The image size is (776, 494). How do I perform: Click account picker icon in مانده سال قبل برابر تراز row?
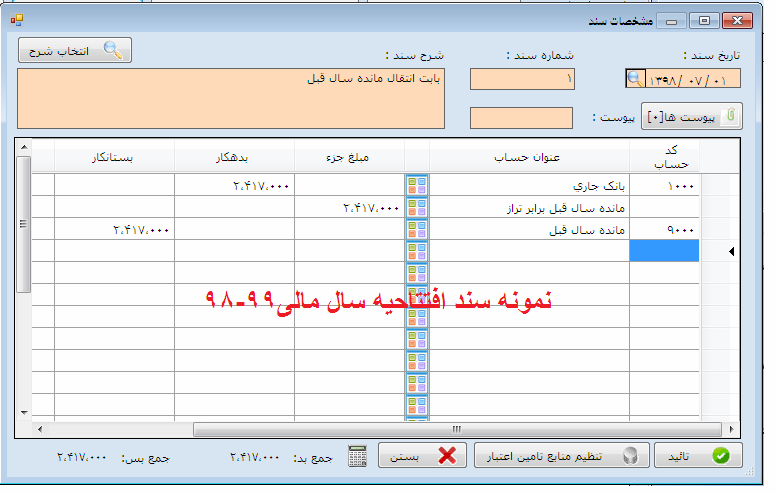[x=417, y=207]
